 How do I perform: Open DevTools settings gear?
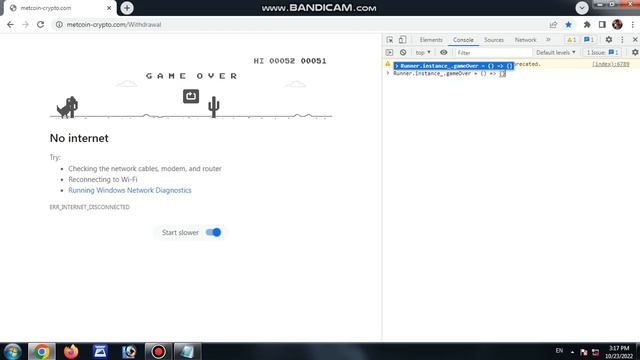coord(609,40)
